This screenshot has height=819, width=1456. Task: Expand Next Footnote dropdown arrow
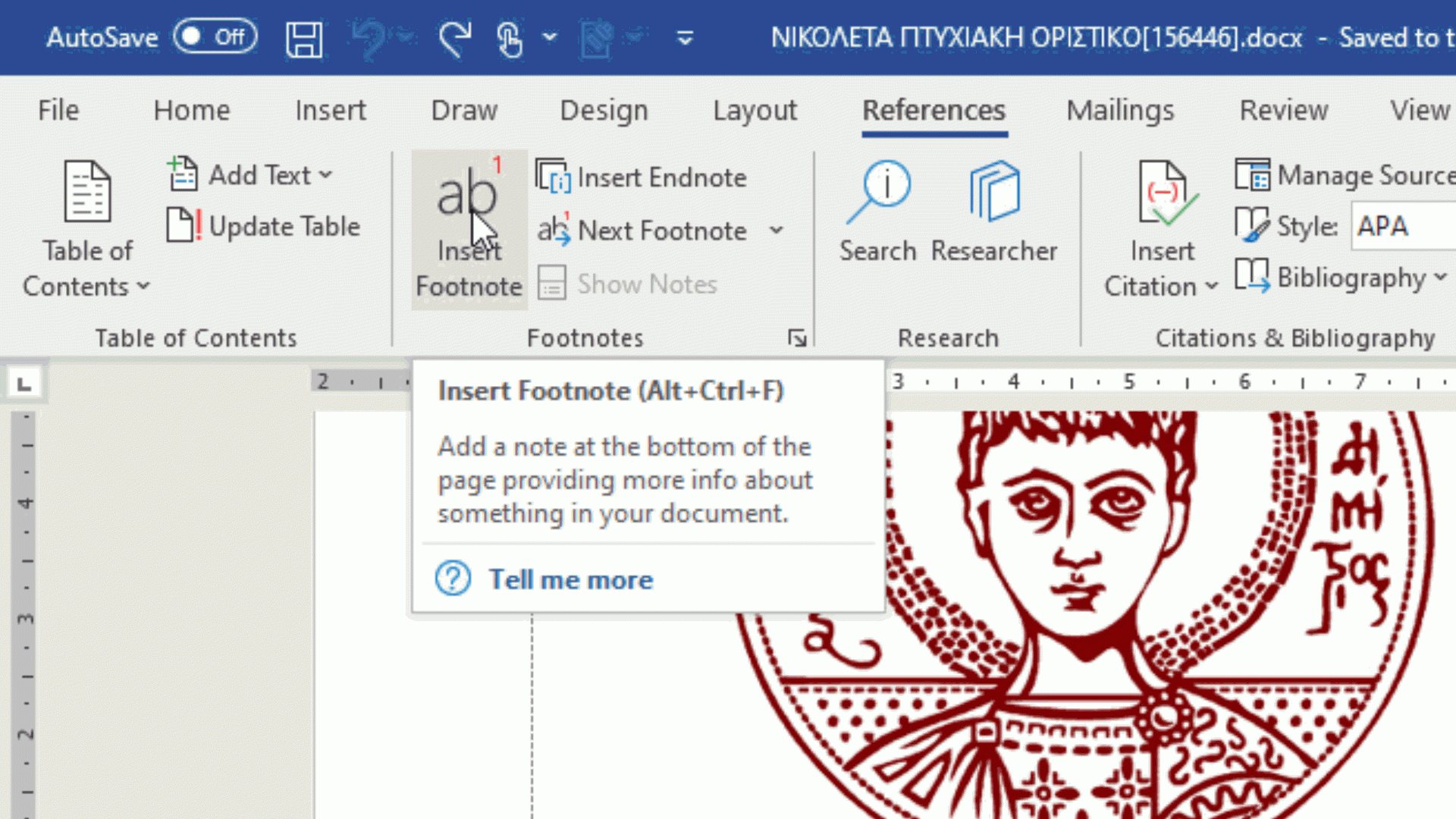pyautogui.click(x=776, y=231)
